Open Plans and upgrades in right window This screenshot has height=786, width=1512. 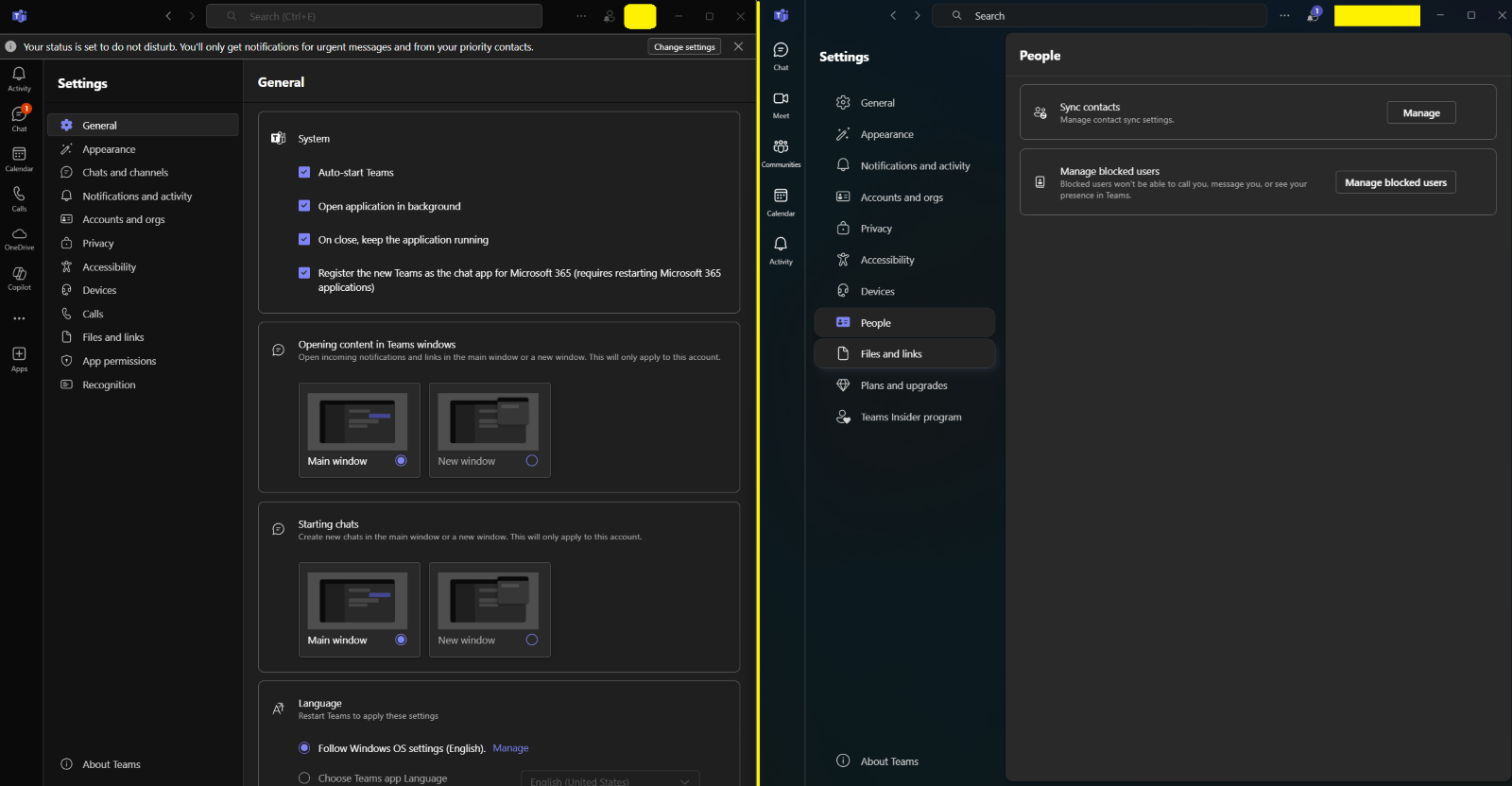pos(904,385)
